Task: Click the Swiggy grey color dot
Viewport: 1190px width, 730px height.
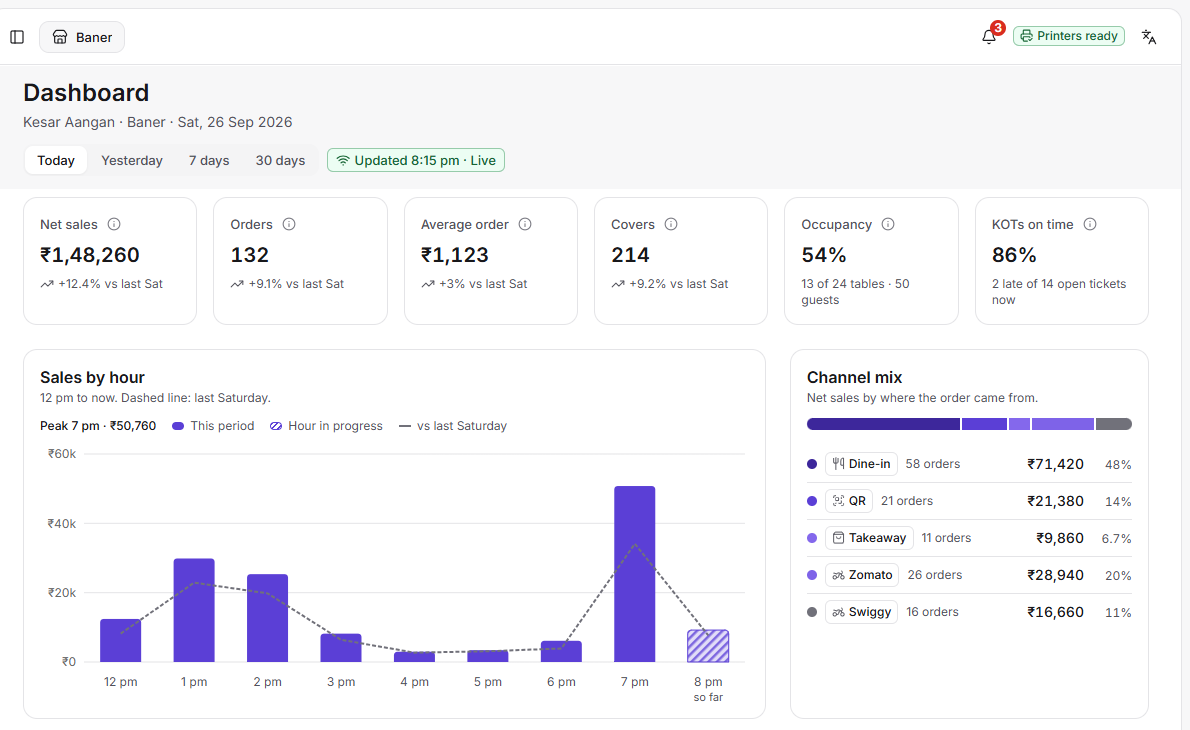Action: click(x=812, y=612)
